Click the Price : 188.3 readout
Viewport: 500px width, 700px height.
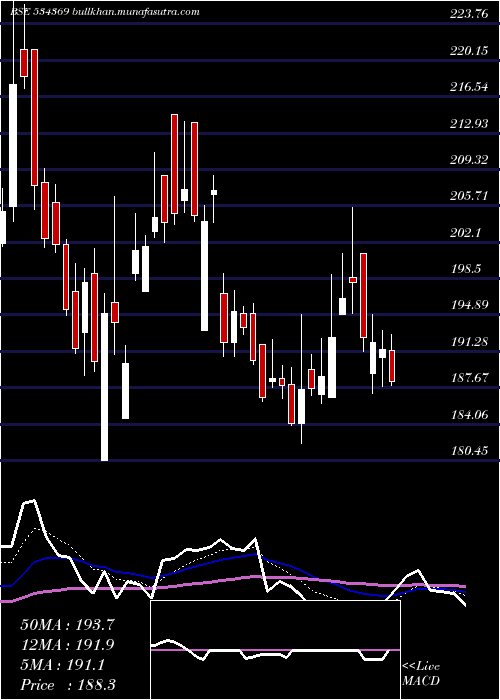point(68,685)
